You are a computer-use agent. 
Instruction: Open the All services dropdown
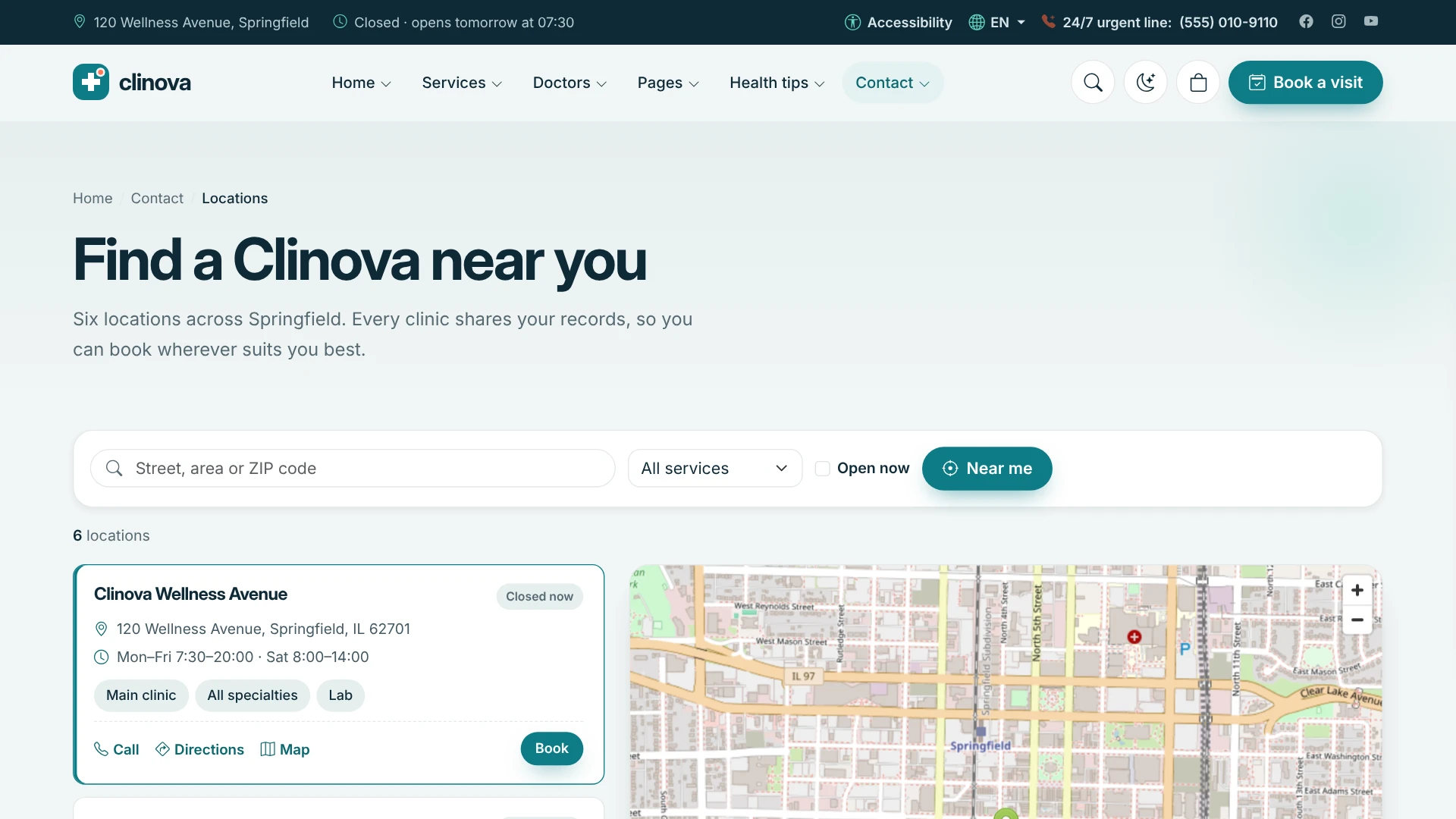[714, 469]
